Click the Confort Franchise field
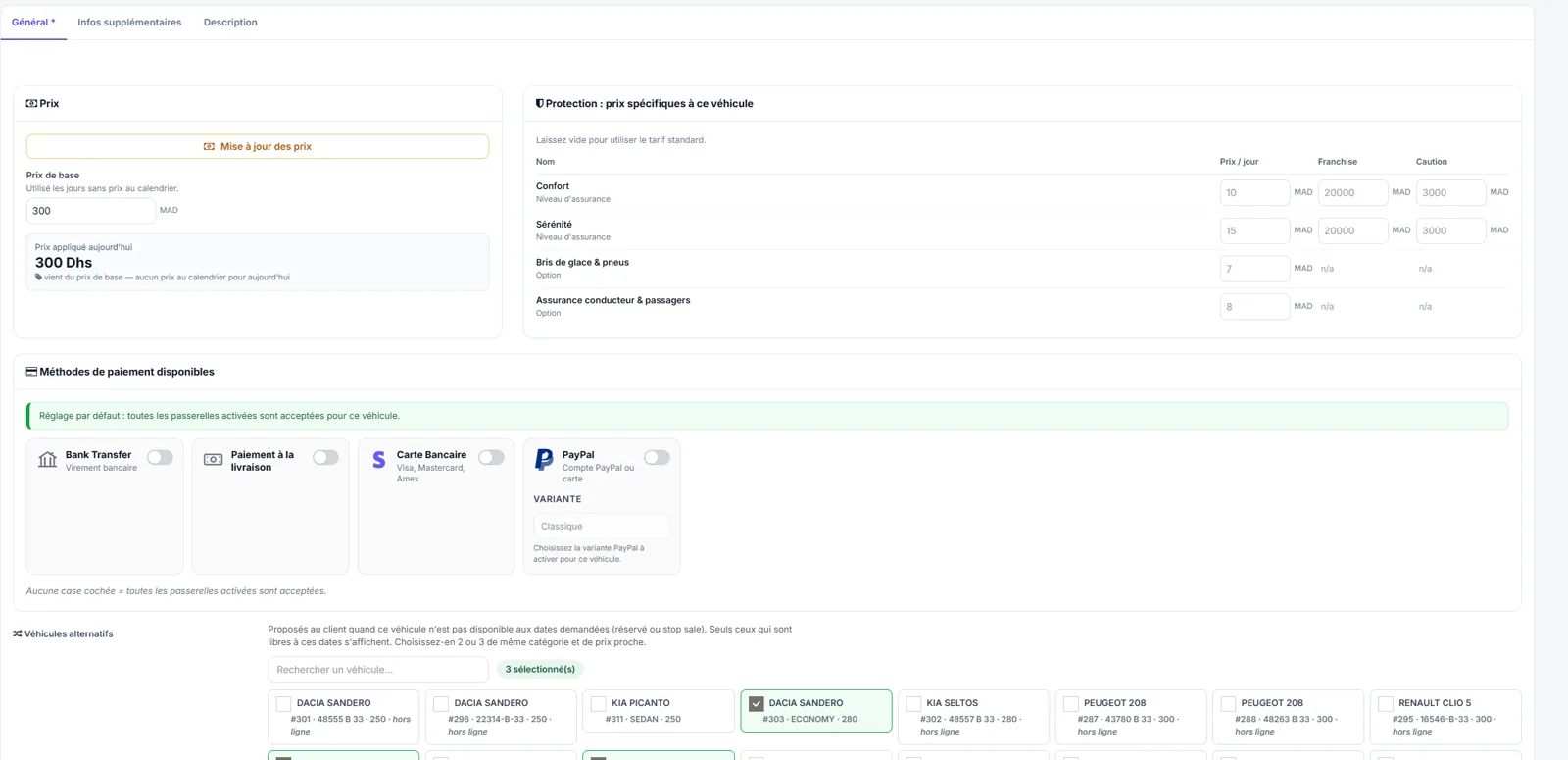The height and width of the screenshot is (760, 1568). [x=1352, y=193]
